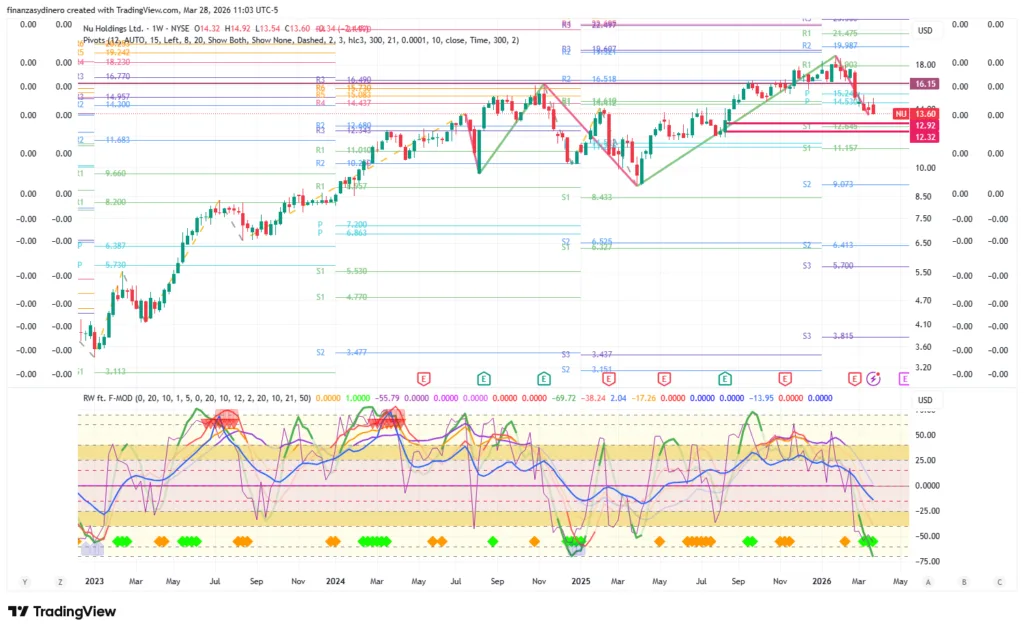
Task: Open the green earnings marker near November 2024
Action: pos(544,379)
